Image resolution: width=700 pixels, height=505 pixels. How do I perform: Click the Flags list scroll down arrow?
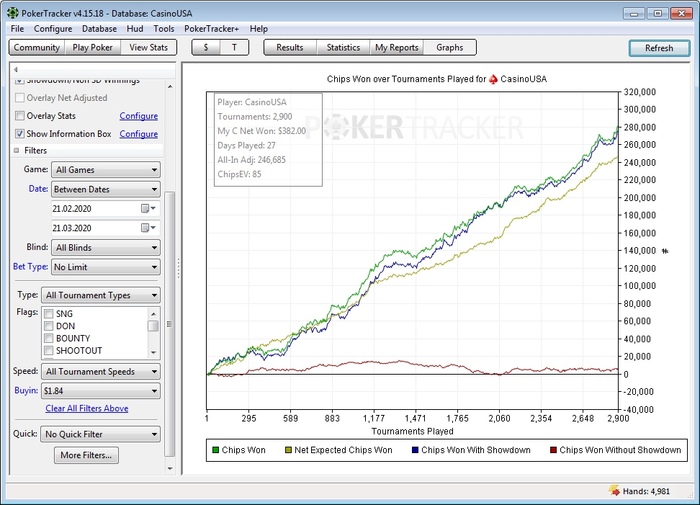153,352
